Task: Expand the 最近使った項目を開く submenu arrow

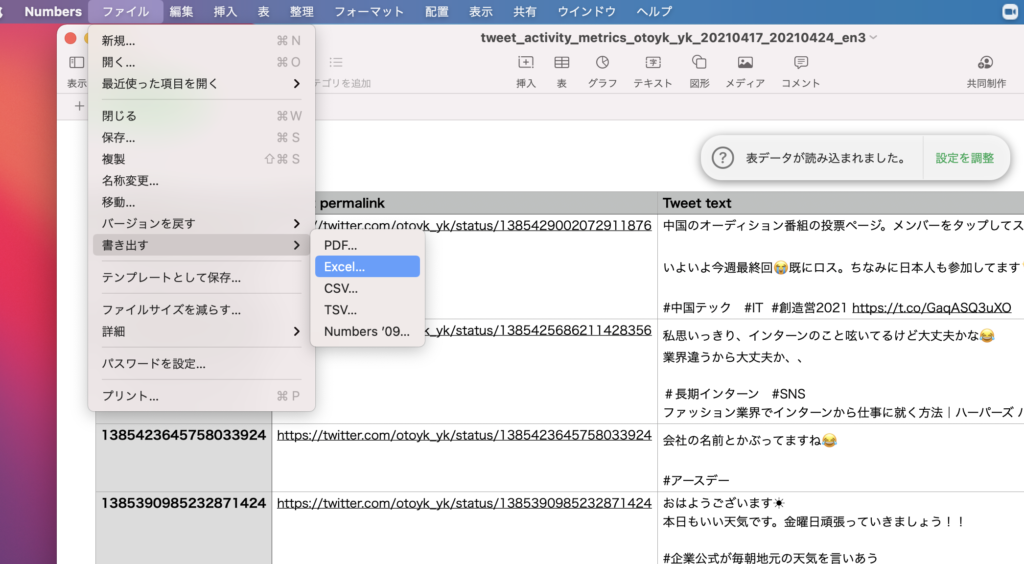Action: (x=296, y=84)
